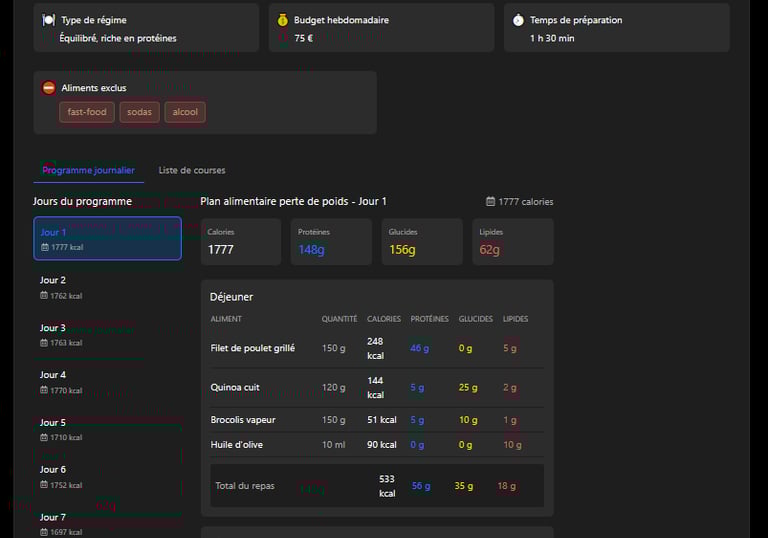Click the PROTÉINES column header
Image resolution: width=768 pixels, height=538 pixels.
430,319
